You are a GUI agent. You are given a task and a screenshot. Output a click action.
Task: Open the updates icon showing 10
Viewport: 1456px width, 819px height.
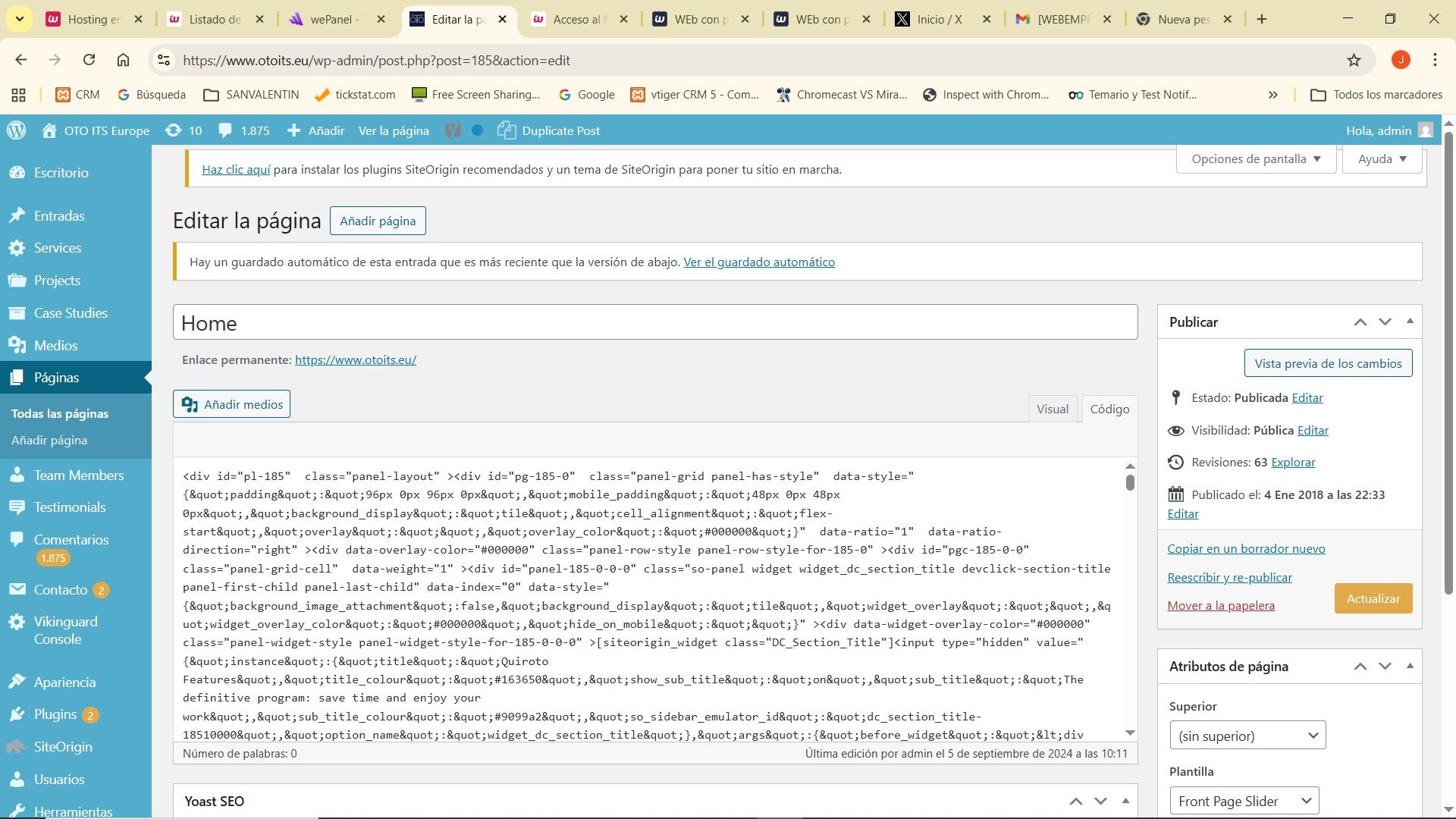point(174,130)
